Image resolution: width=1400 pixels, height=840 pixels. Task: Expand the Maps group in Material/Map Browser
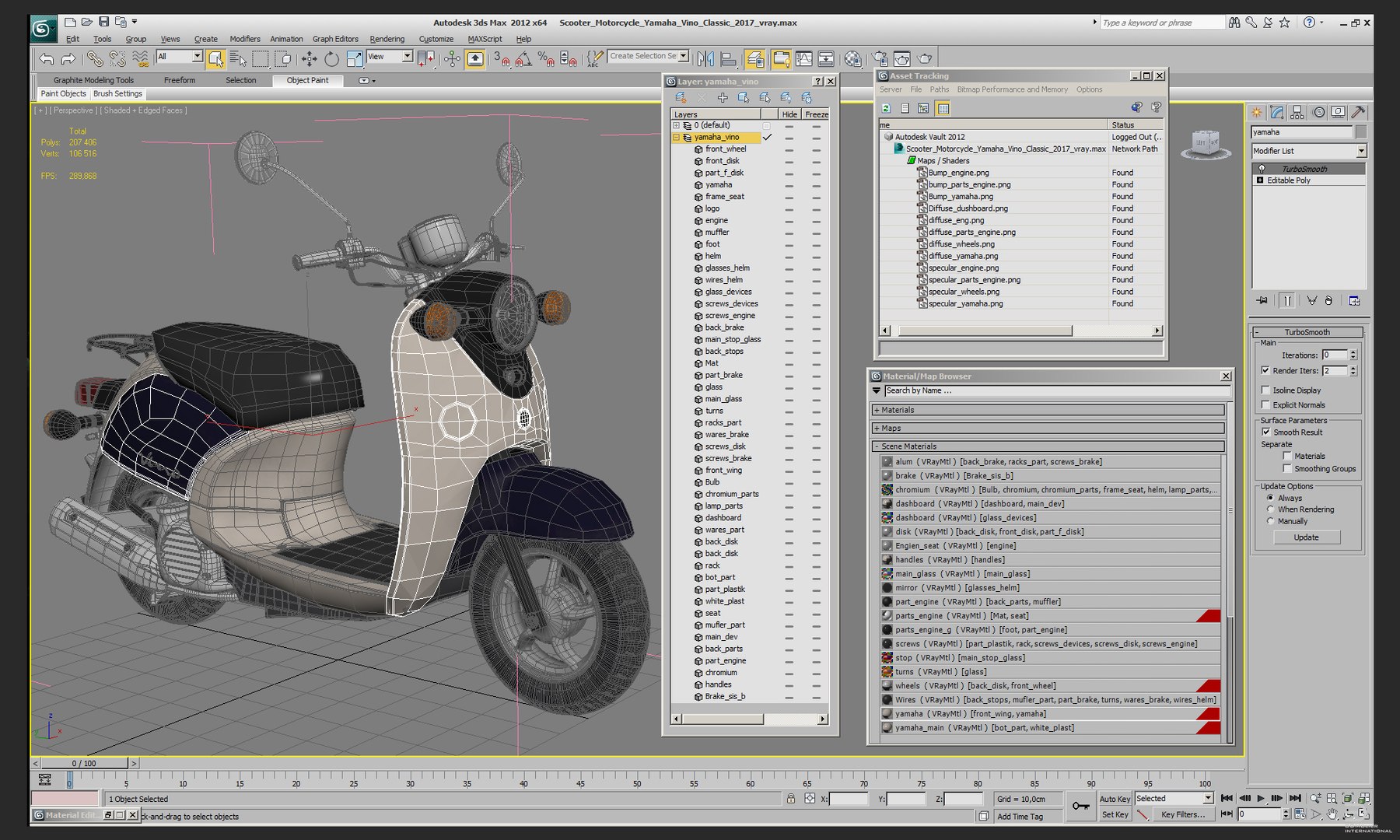(x=1048, y=429)
